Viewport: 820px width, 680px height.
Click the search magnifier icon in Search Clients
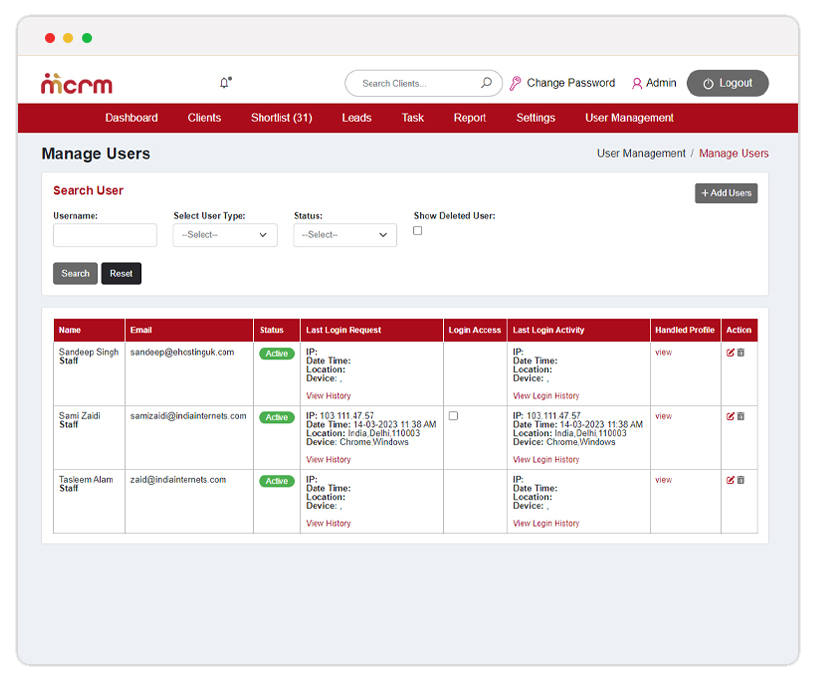(486, 83)
